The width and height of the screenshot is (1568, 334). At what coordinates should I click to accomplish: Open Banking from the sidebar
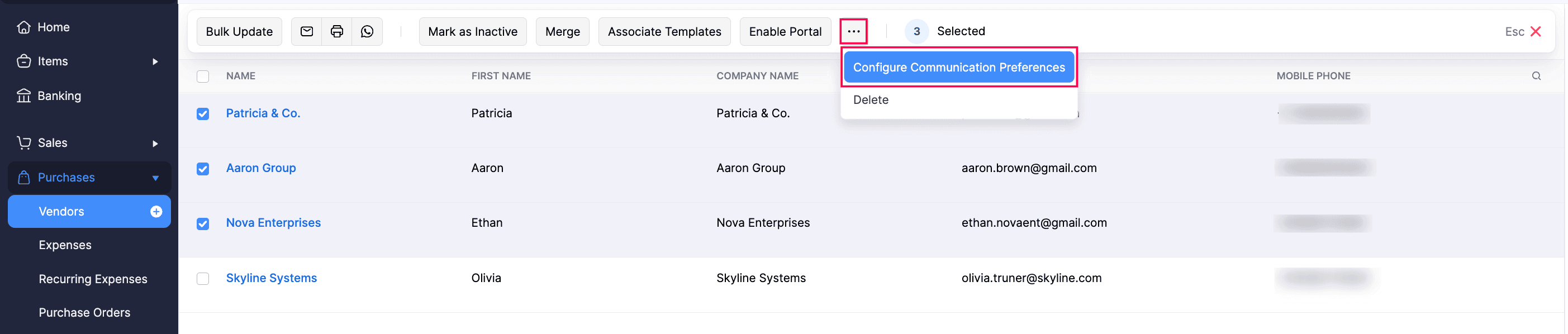click(59, 96)
